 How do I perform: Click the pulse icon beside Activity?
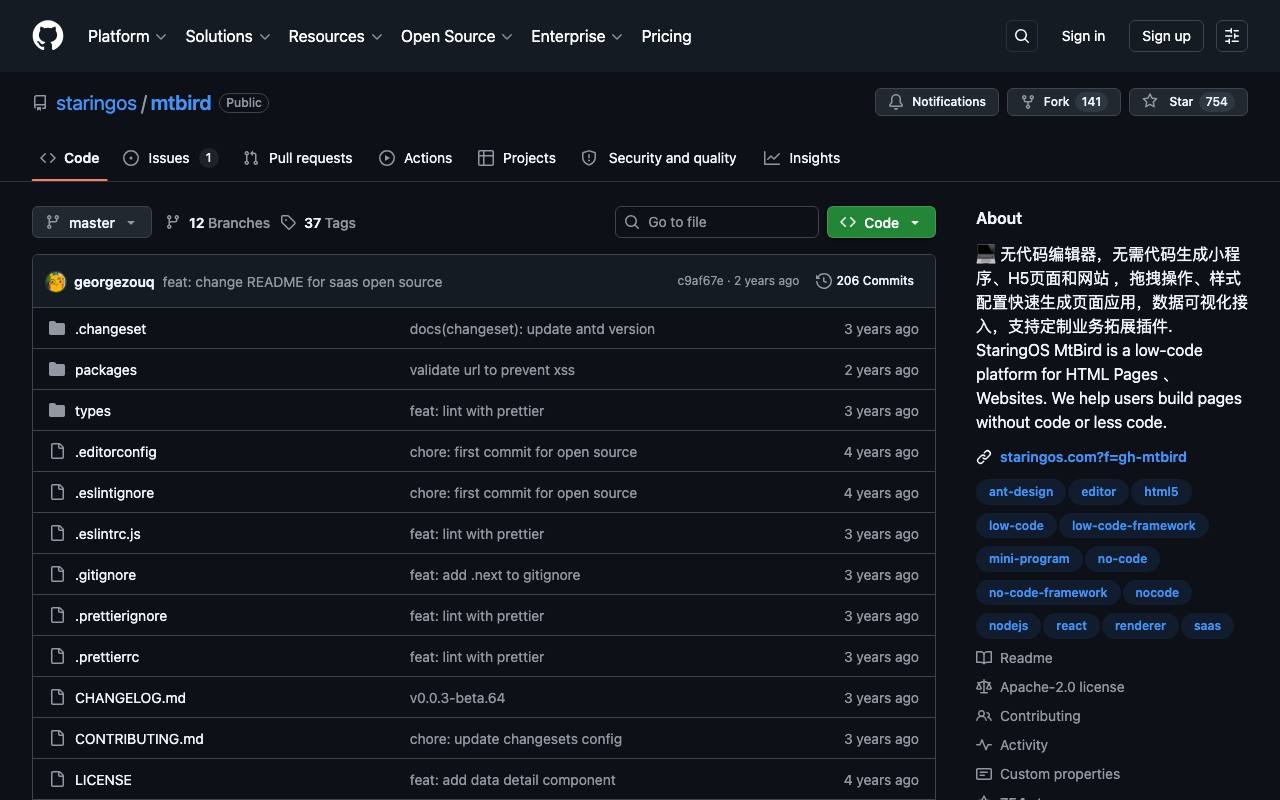point(984,745)
